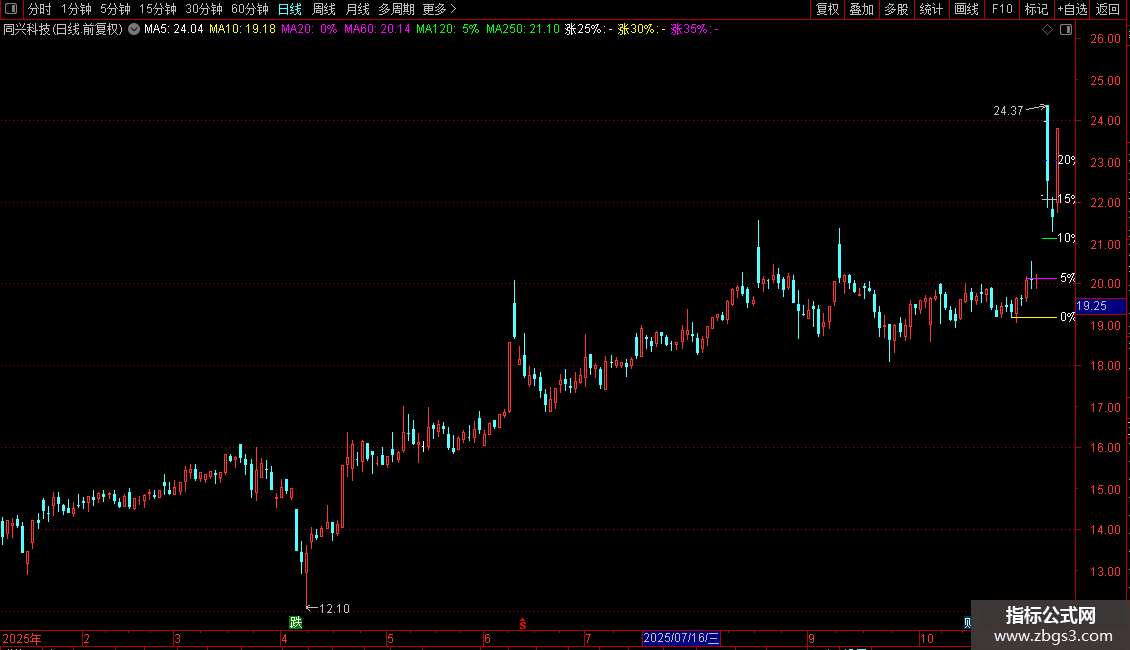1130x650 pixels.
Task: Click the 20% level label
Action: tap(1066, 160)
